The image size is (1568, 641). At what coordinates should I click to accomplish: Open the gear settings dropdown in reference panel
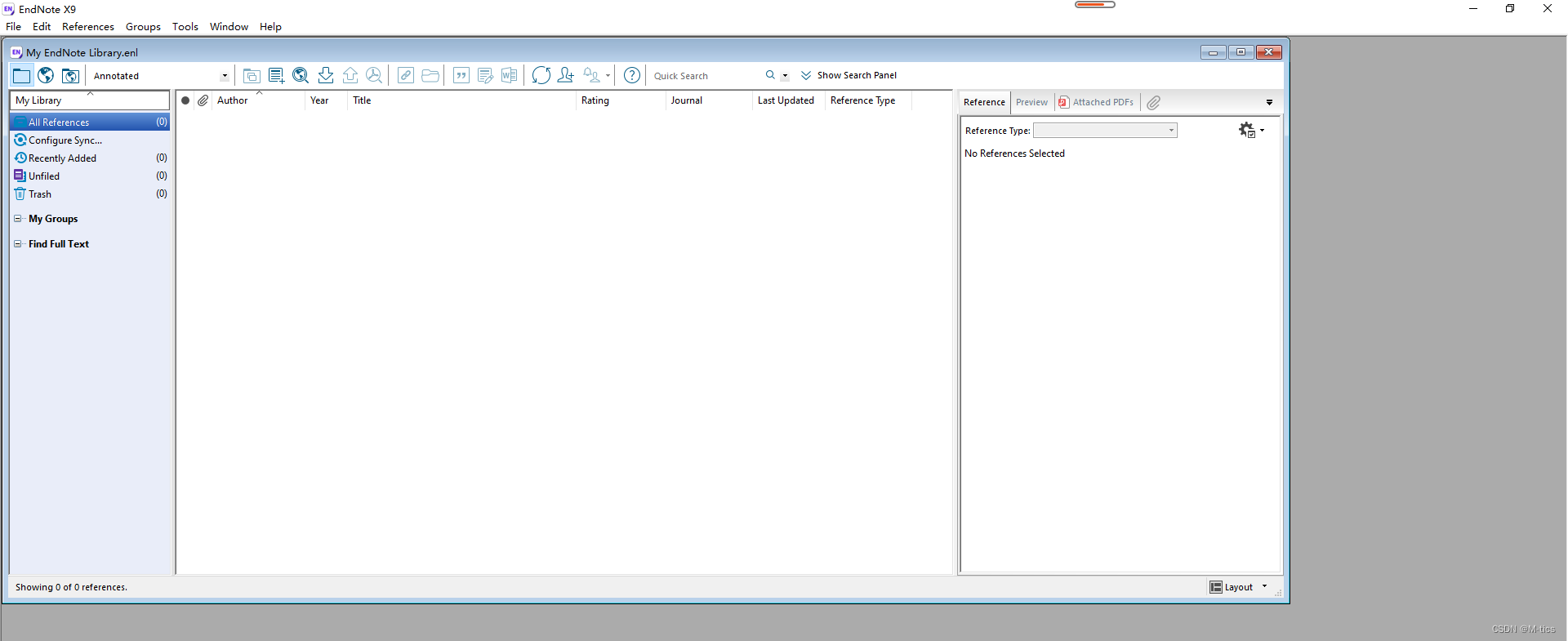pos(1251,130)
